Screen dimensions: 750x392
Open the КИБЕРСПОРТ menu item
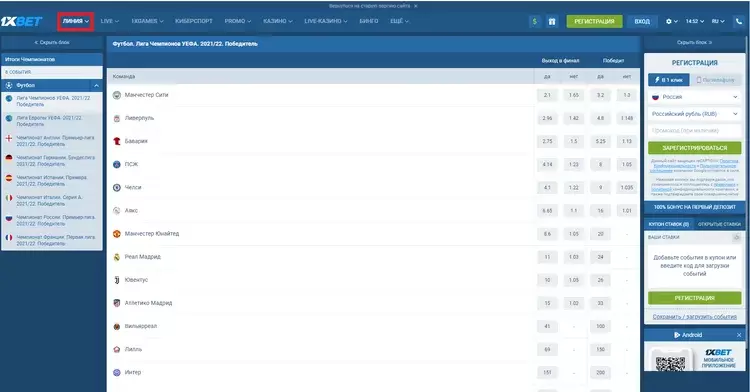194,21
